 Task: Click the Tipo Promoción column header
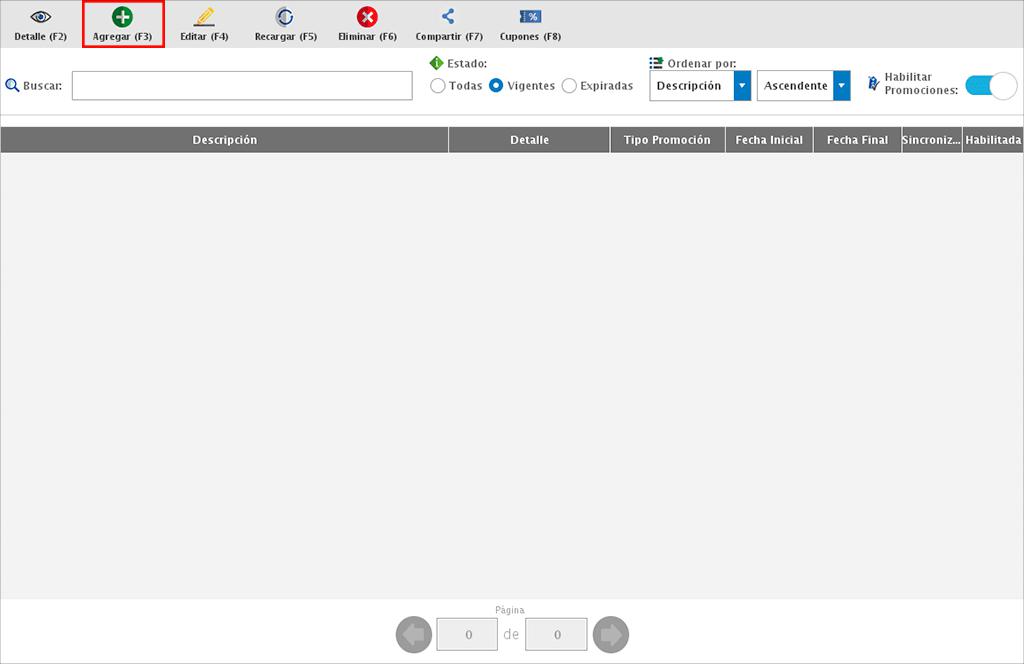pyautogui.click(x=667, y=140)
